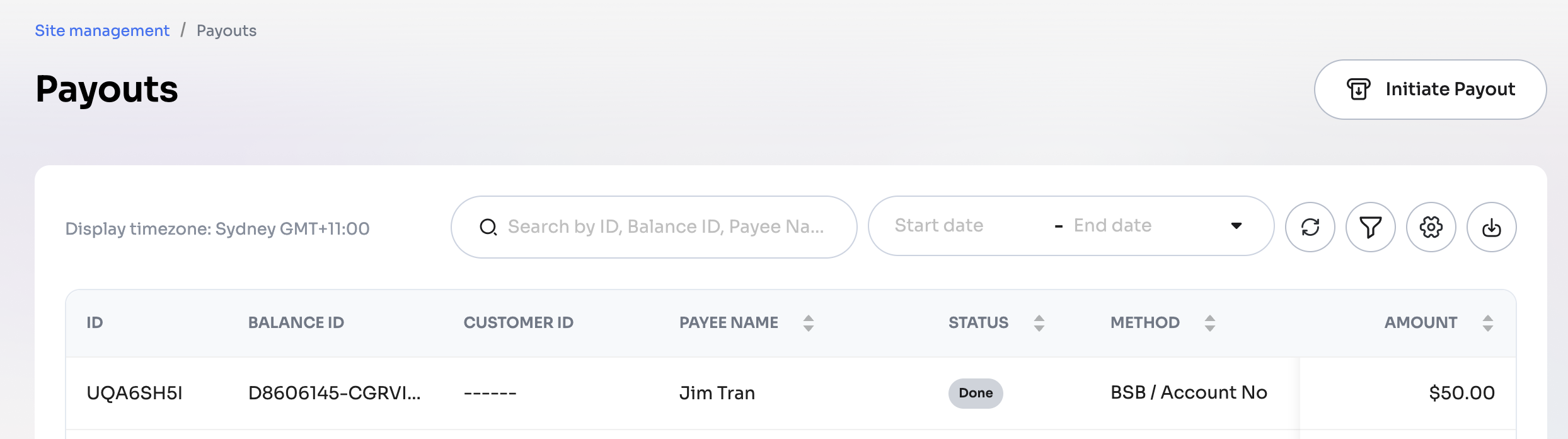Click the Start date field

[x=939, y=226]
